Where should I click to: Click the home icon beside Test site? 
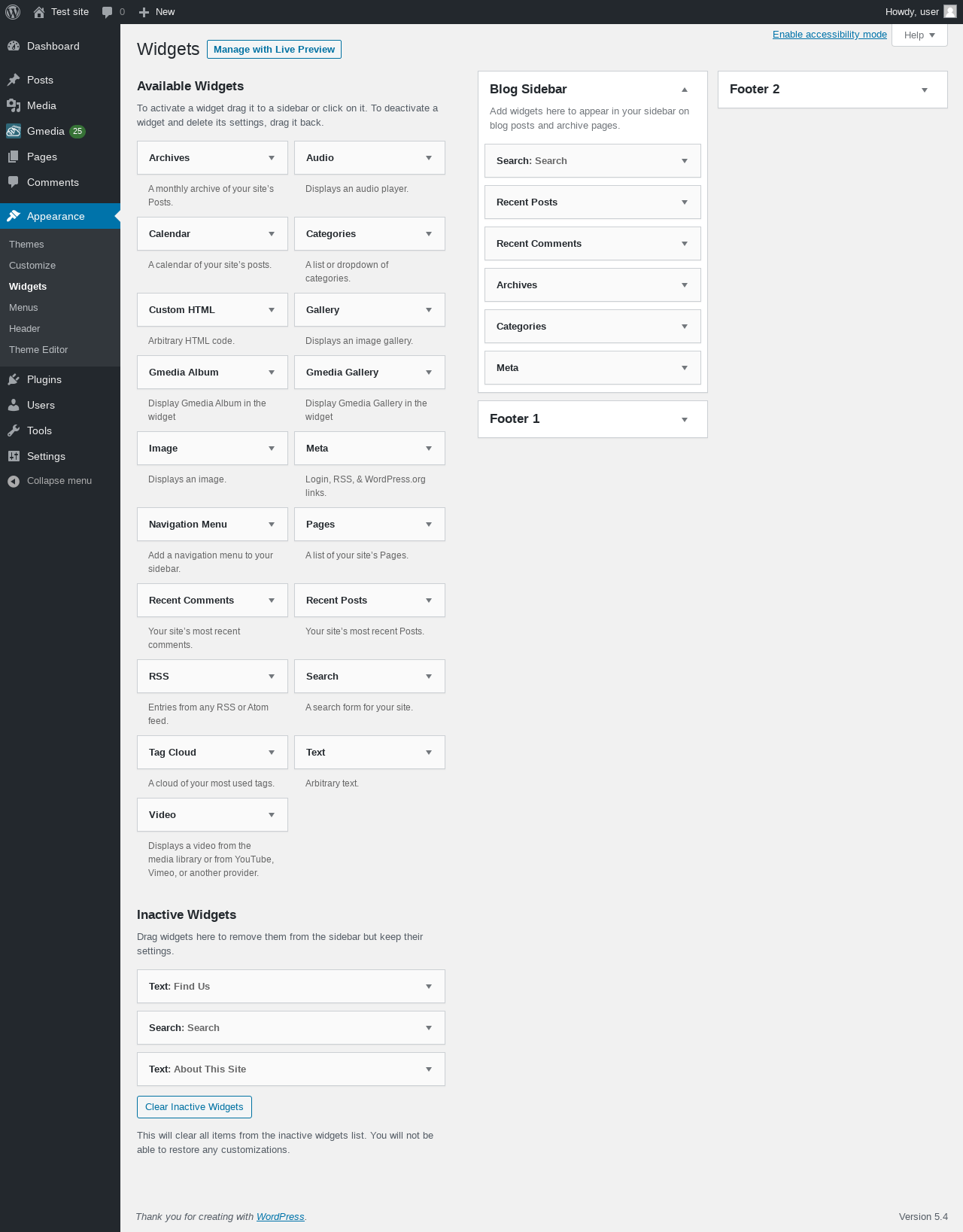[39, 12]
